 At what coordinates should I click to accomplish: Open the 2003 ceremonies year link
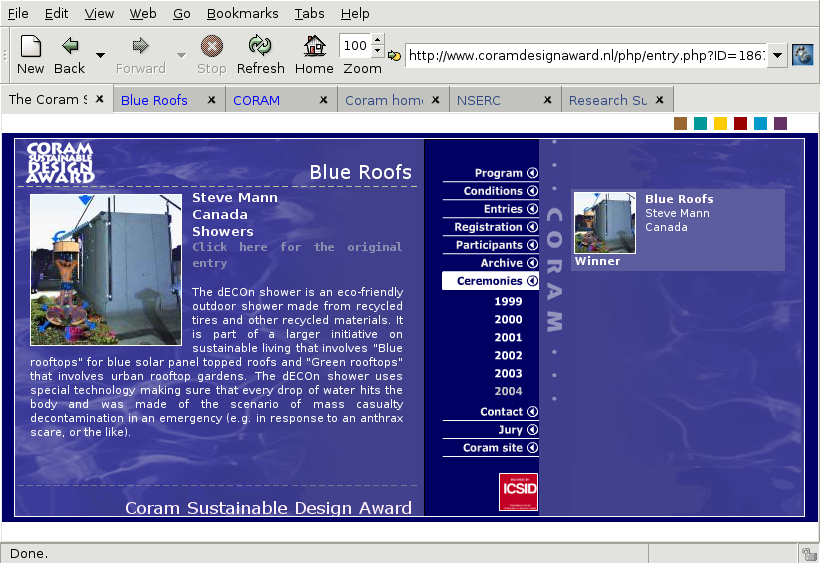click(508, 373)
